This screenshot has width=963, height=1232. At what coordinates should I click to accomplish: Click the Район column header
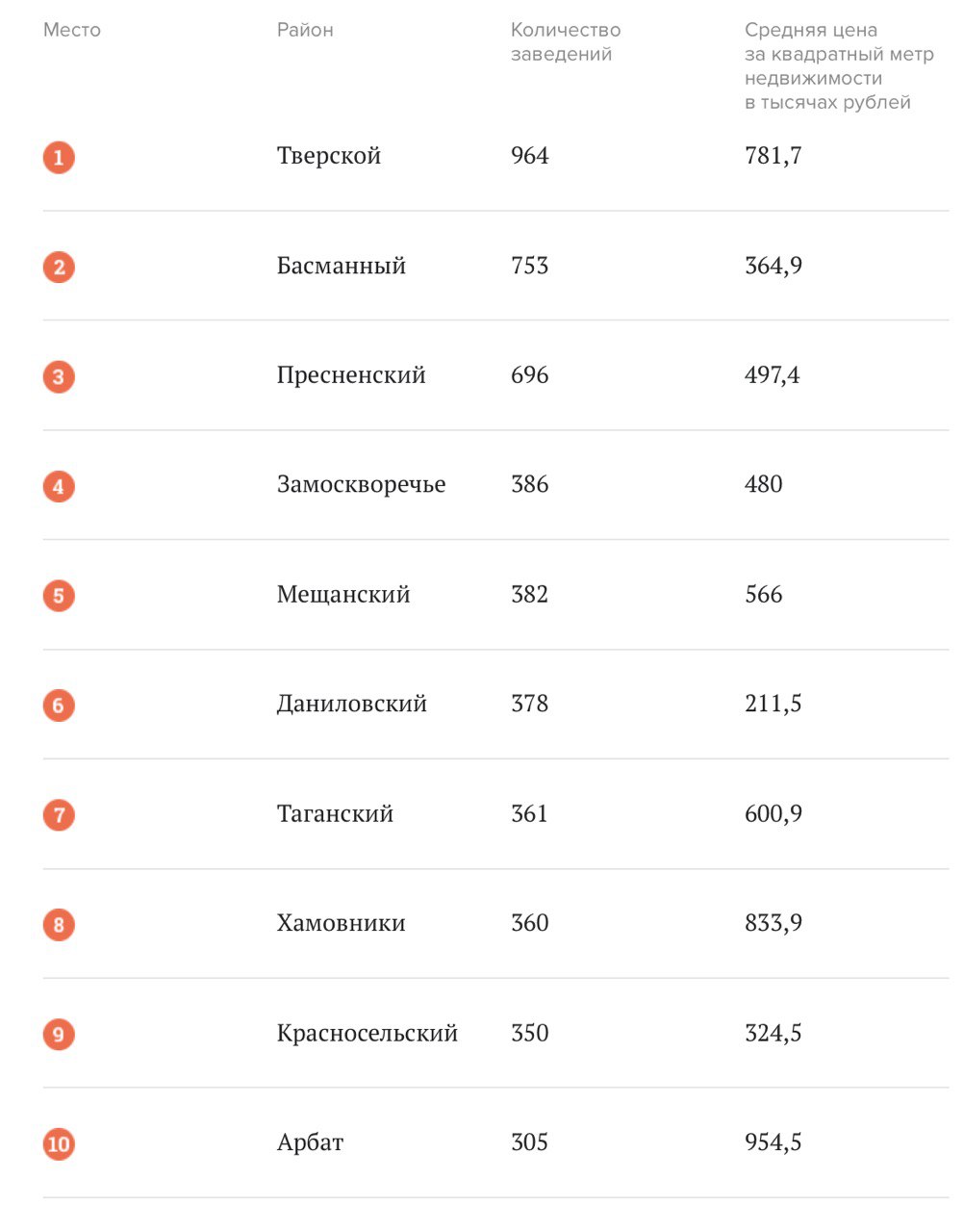coord(305,30)
